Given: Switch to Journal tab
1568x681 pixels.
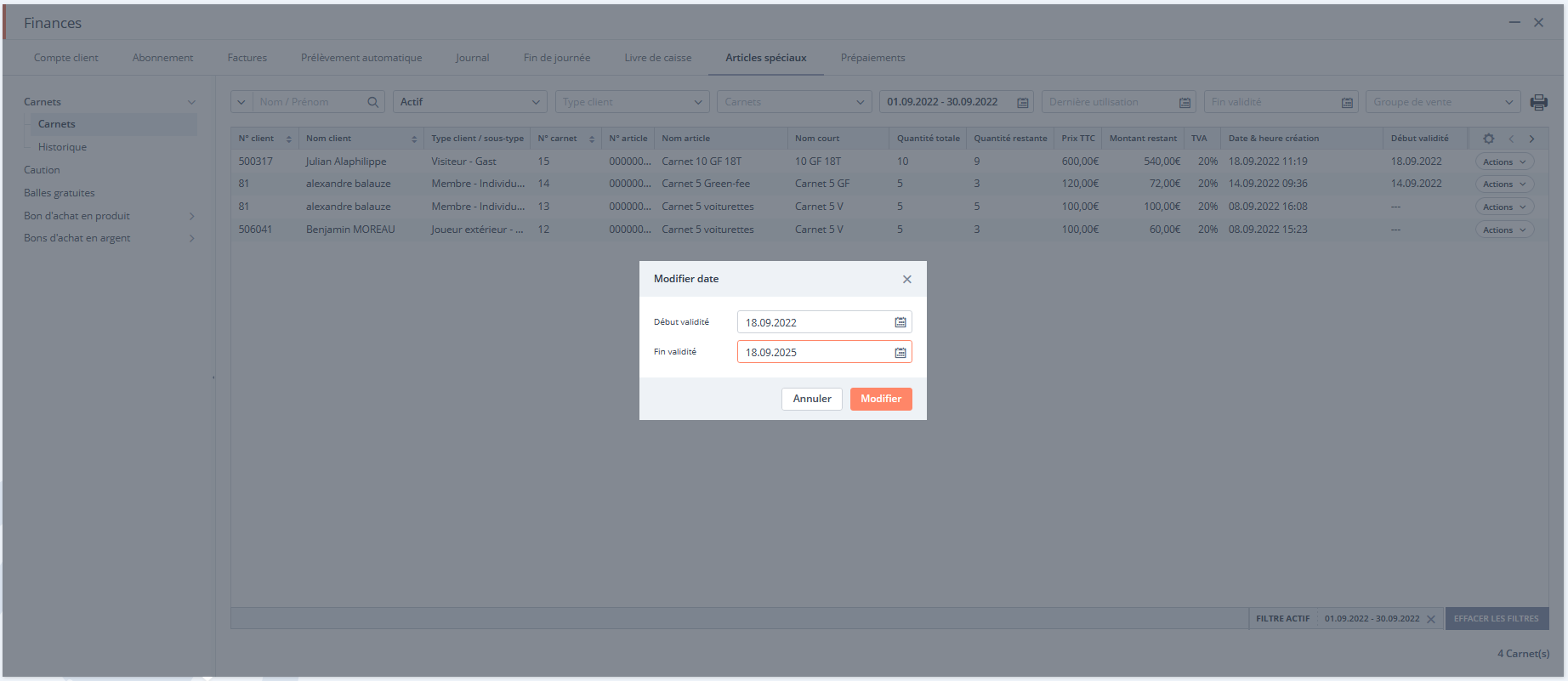Looking at the screenshot, I should [473, 58].
